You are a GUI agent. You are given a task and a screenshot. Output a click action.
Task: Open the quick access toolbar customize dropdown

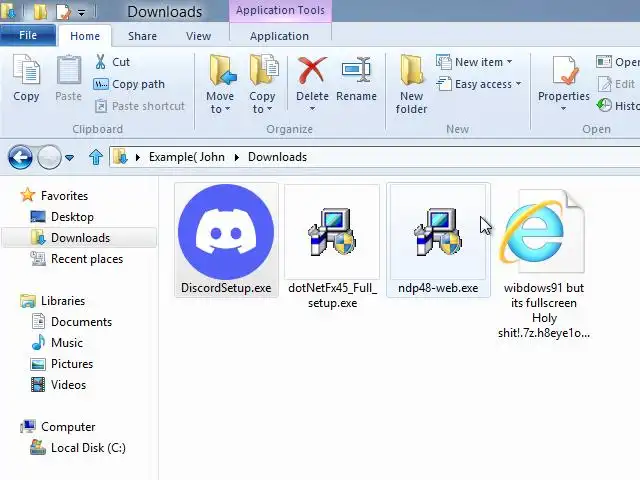click(x=82, y=13)
